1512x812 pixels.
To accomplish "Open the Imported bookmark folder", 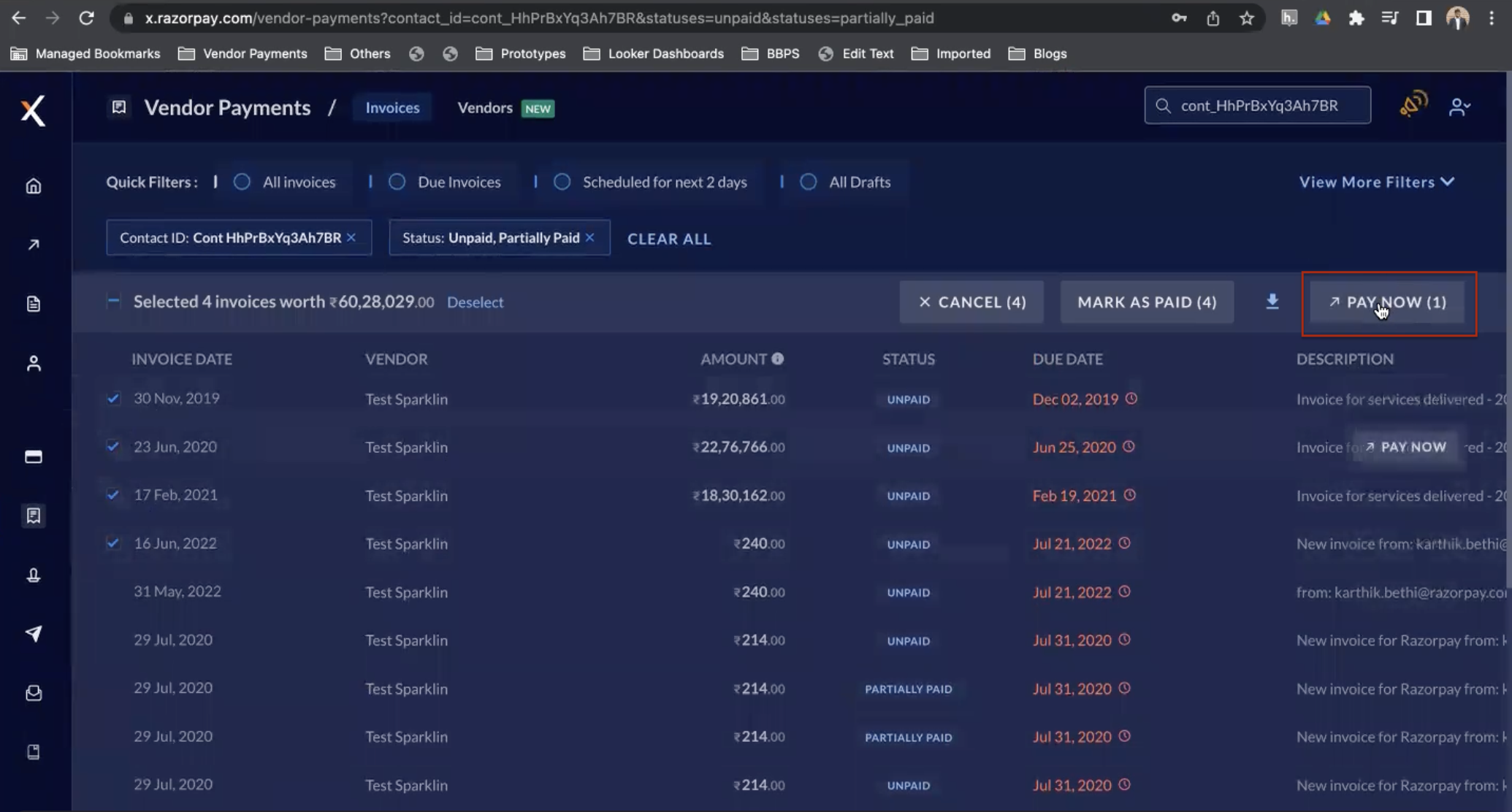I will 951,53.
